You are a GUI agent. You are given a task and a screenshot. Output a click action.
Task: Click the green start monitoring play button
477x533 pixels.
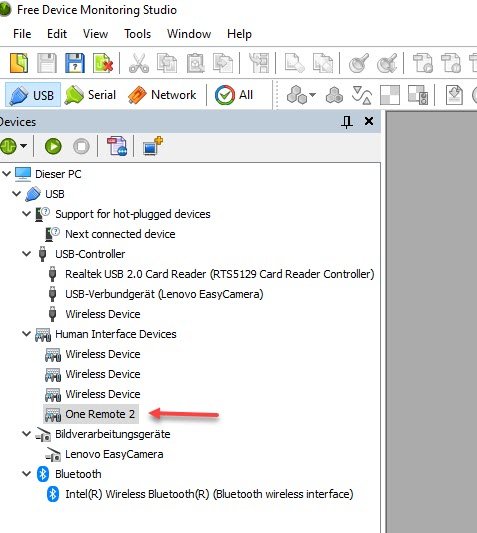point(53,147)
